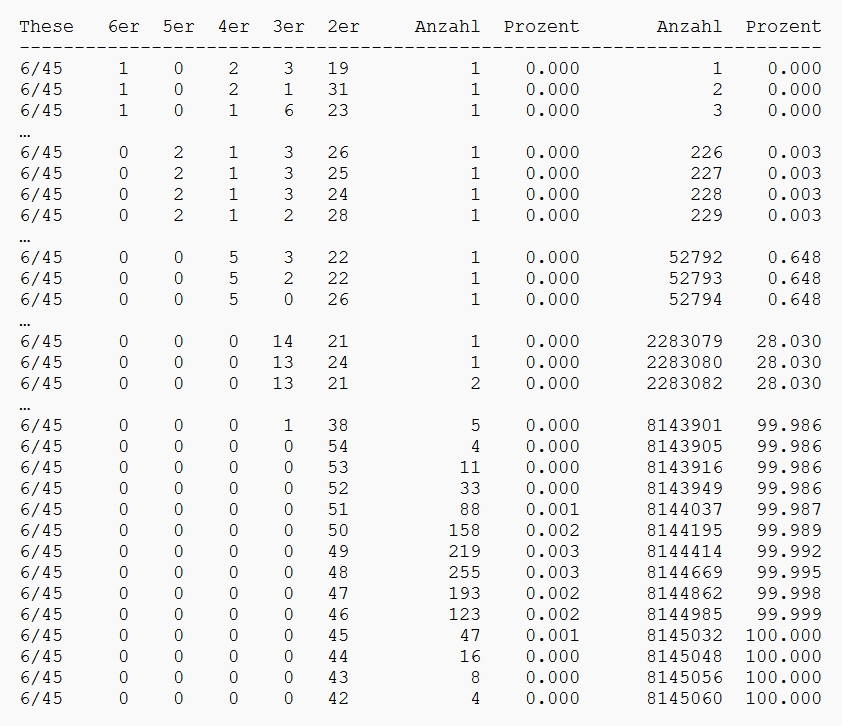Viewport: 842px width, 726px height.
Task: Click the "These" column header
Action: click(46, 27)
